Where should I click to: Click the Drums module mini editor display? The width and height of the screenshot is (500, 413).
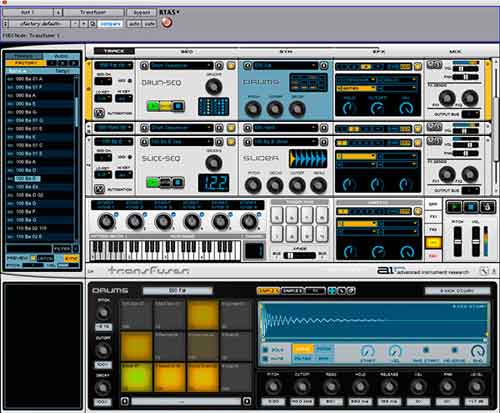(308, 82)
